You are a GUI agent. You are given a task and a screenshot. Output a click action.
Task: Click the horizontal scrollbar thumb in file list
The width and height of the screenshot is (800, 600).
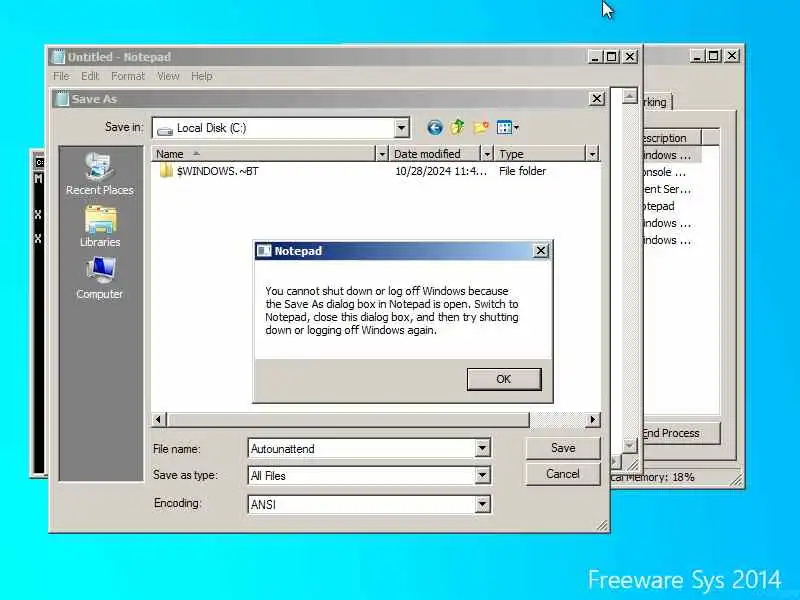(348, 419)
